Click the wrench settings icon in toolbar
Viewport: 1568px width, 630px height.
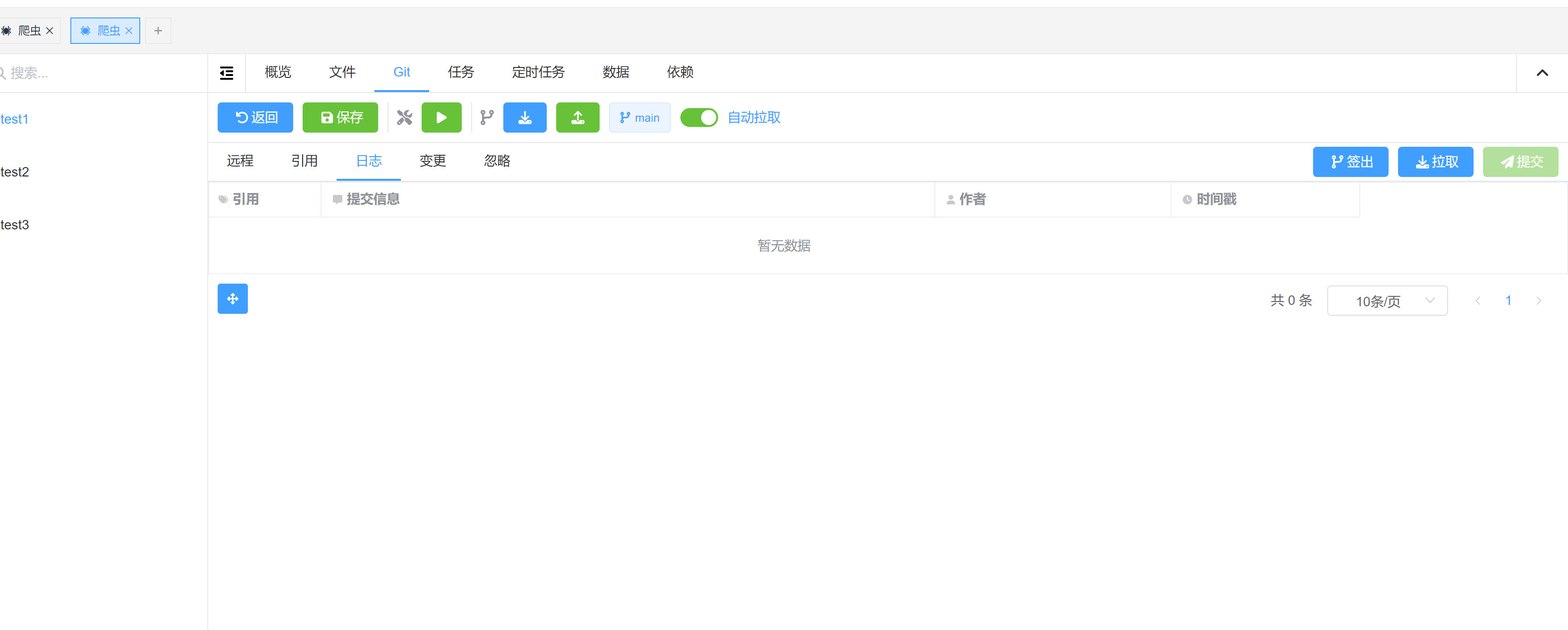click(x=404, y=118)
